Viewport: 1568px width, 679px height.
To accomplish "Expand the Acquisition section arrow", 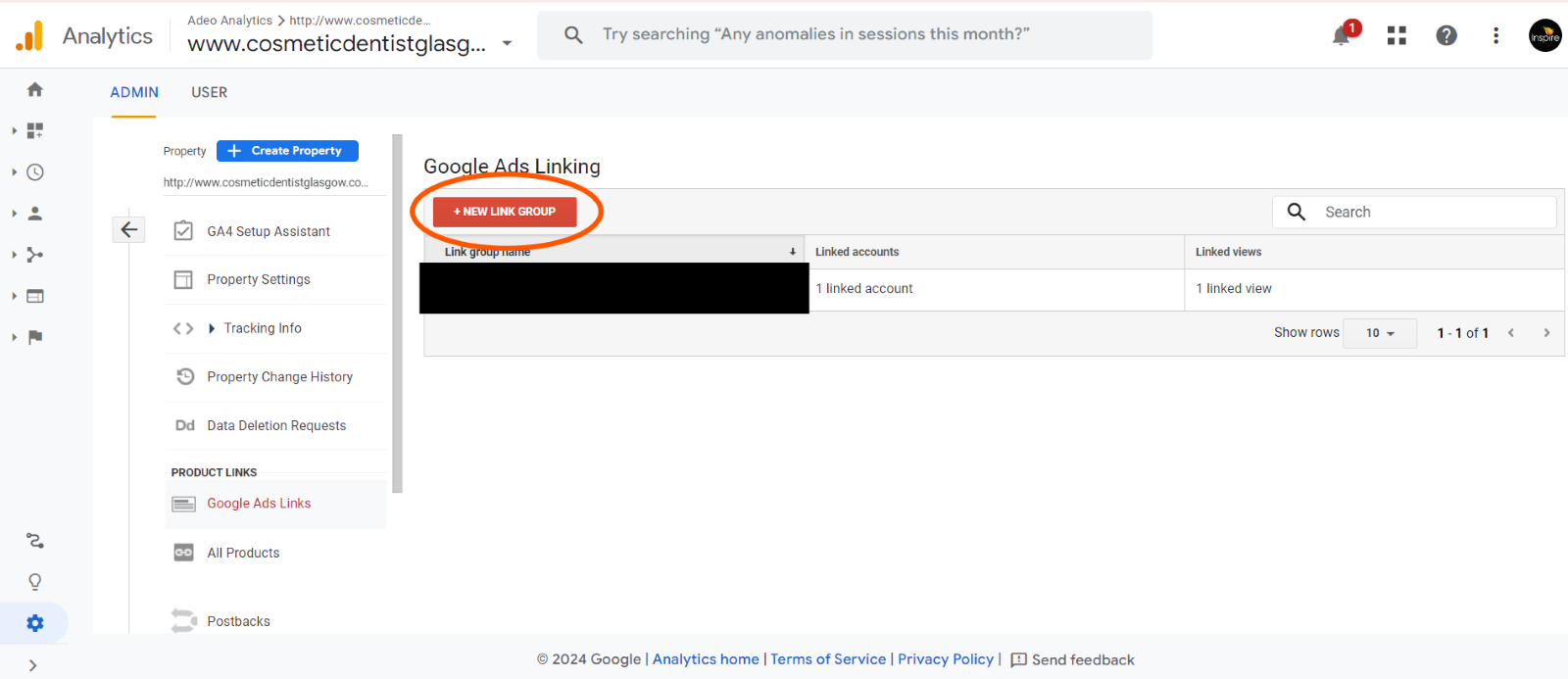I will coord(14,255).
